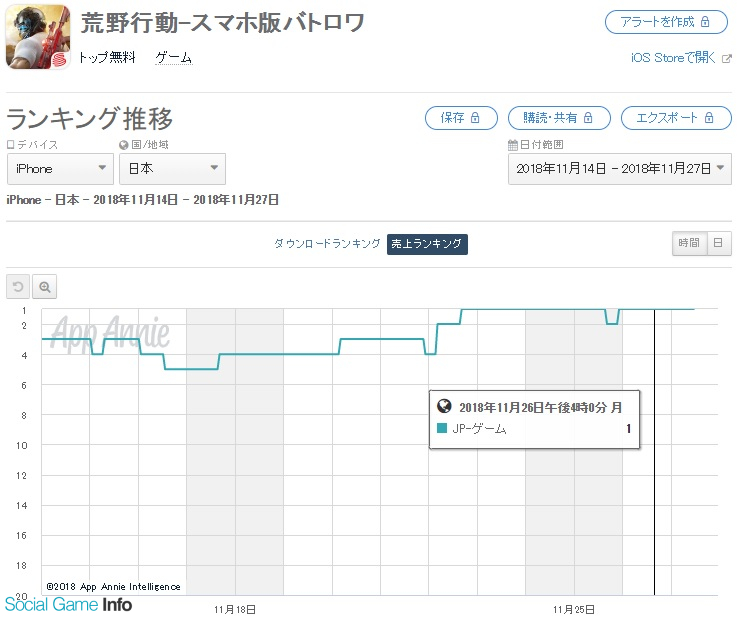Viewport: 738px width, 617px height.
Task: Click the tooltip globe icon
Action: (x=444, y=406)
